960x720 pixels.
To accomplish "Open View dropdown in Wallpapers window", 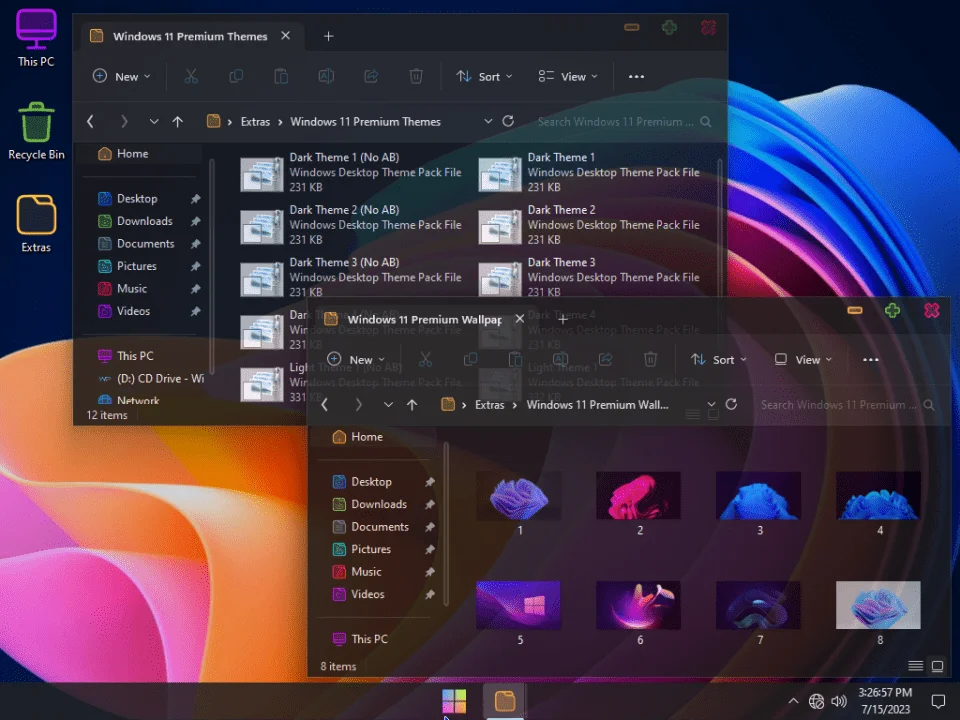I will [x=803, y=359].
